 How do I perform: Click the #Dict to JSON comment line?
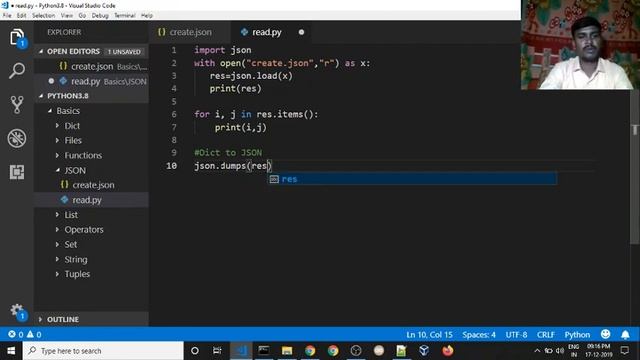(x=228, y=153)
